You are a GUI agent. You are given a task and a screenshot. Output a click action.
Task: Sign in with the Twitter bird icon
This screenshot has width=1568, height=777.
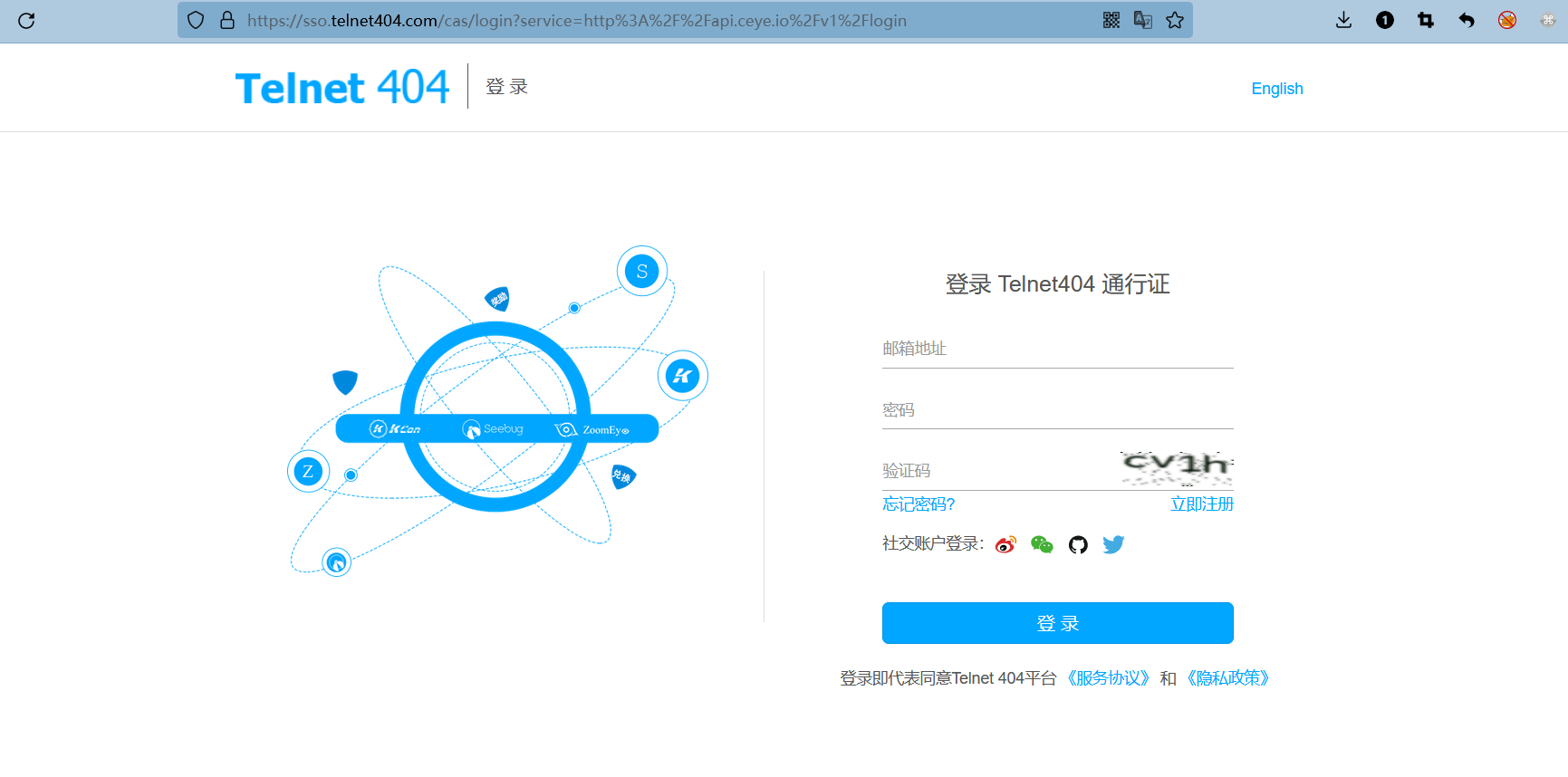[x=1113, y=544]
